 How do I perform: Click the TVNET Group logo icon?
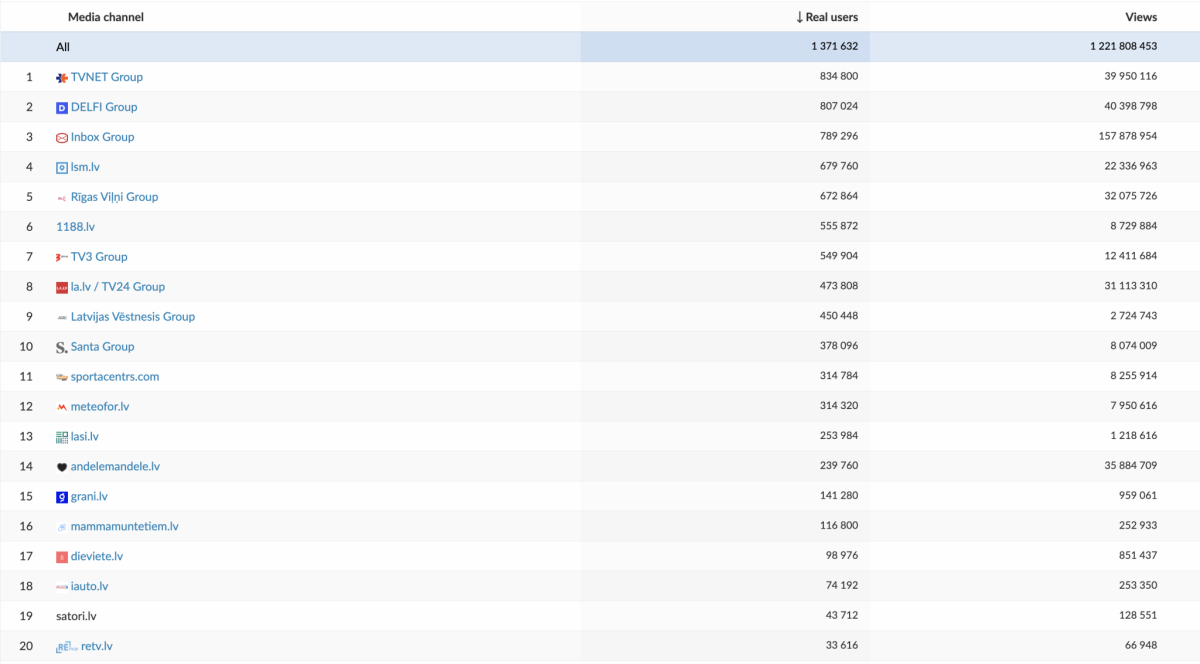click(x=62, y=77)
